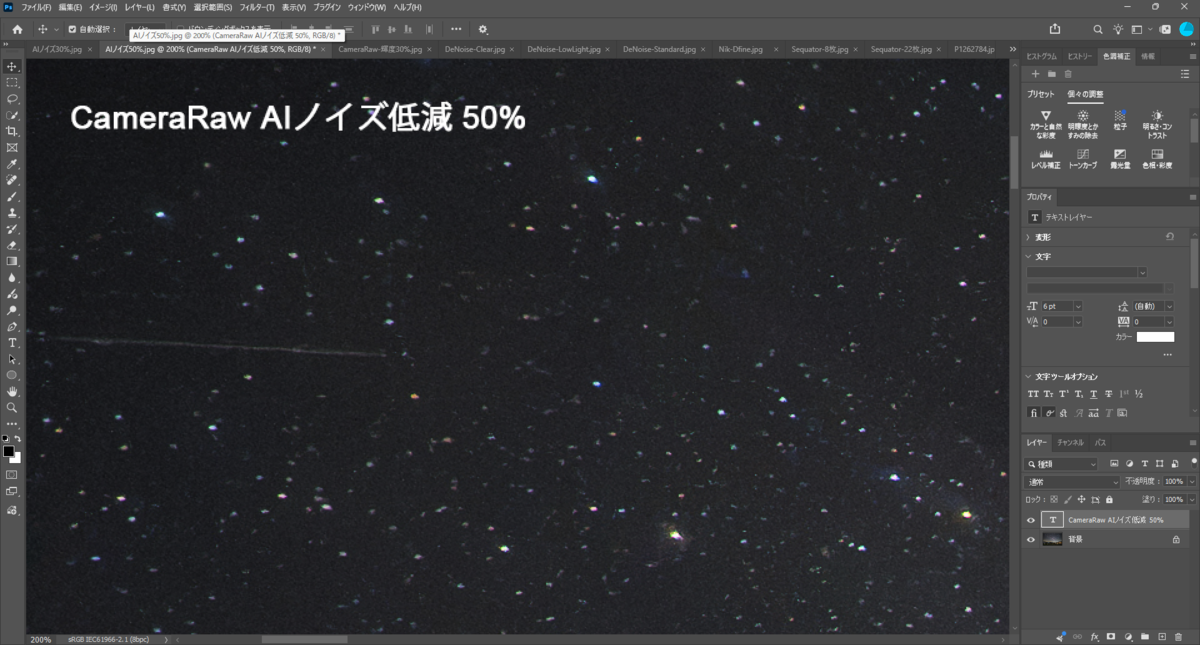This screenshot has width=1200, height=645.
Task: Add Hue/Saturation adjustment (色相・彩度)
Action: [x=1158, y=158]
